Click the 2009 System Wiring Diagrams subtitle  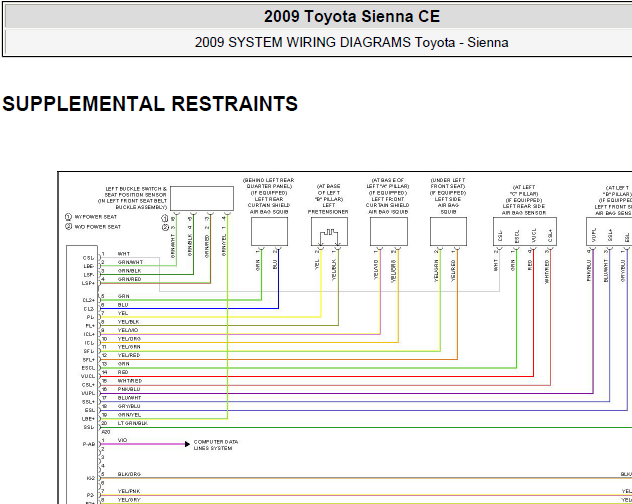[x=351, y=42]
